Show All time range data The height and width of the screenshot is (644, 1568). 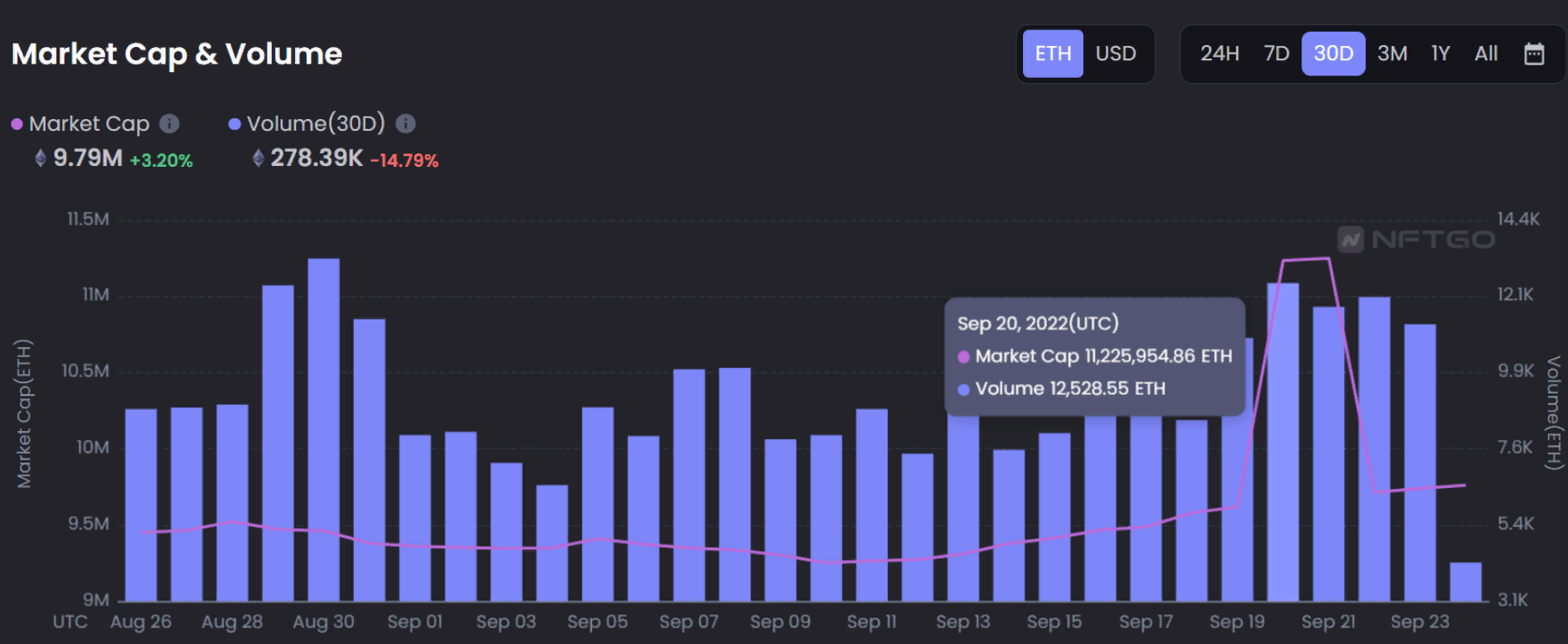coord(1486,54)
